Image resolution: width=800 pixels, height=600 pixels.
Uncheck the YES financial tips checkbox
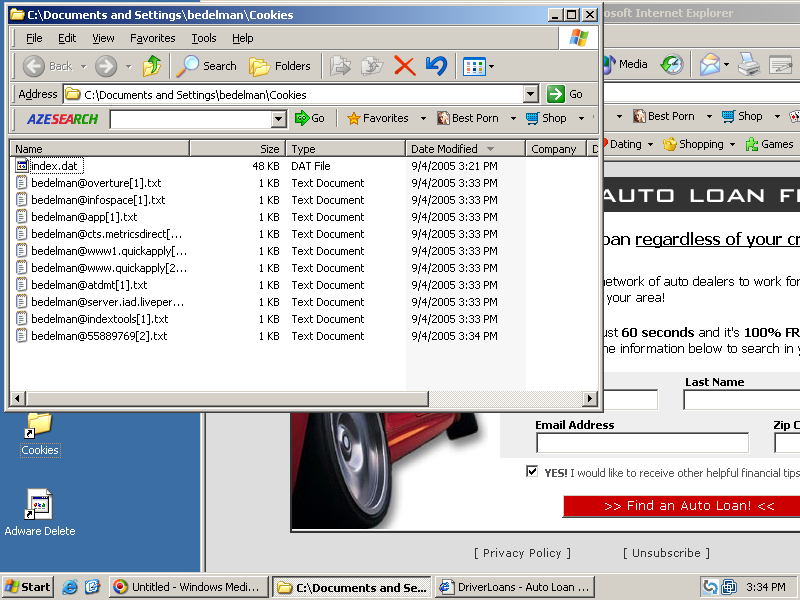tap(532, 471)
